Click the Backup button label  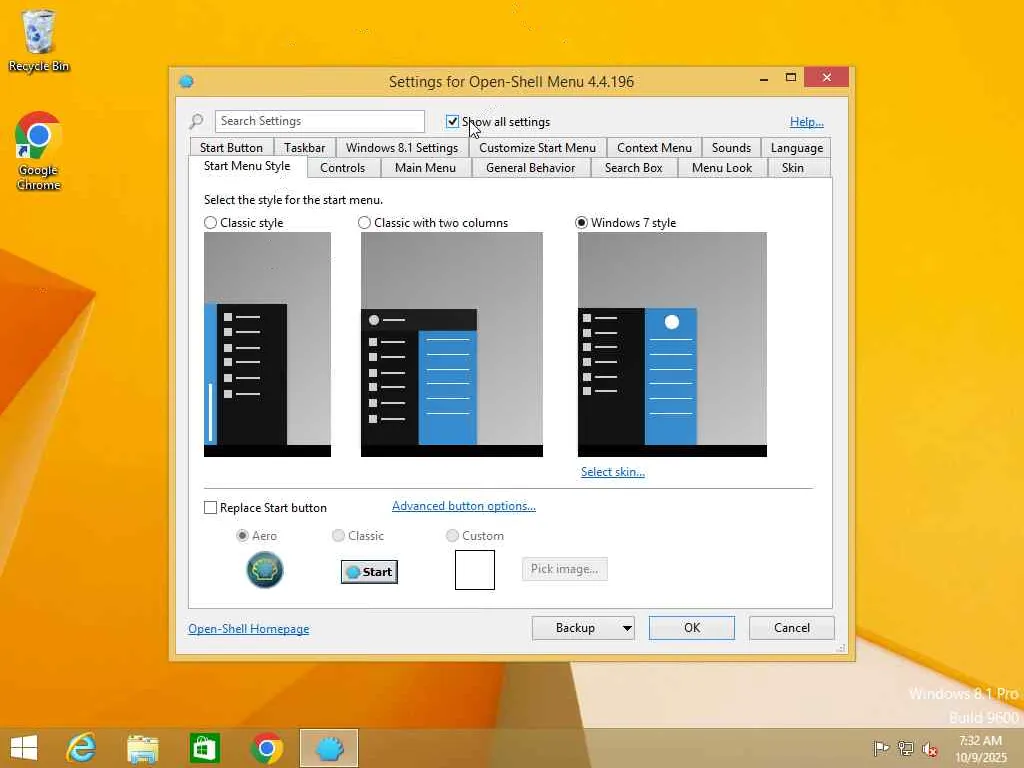tap(575, 628)
